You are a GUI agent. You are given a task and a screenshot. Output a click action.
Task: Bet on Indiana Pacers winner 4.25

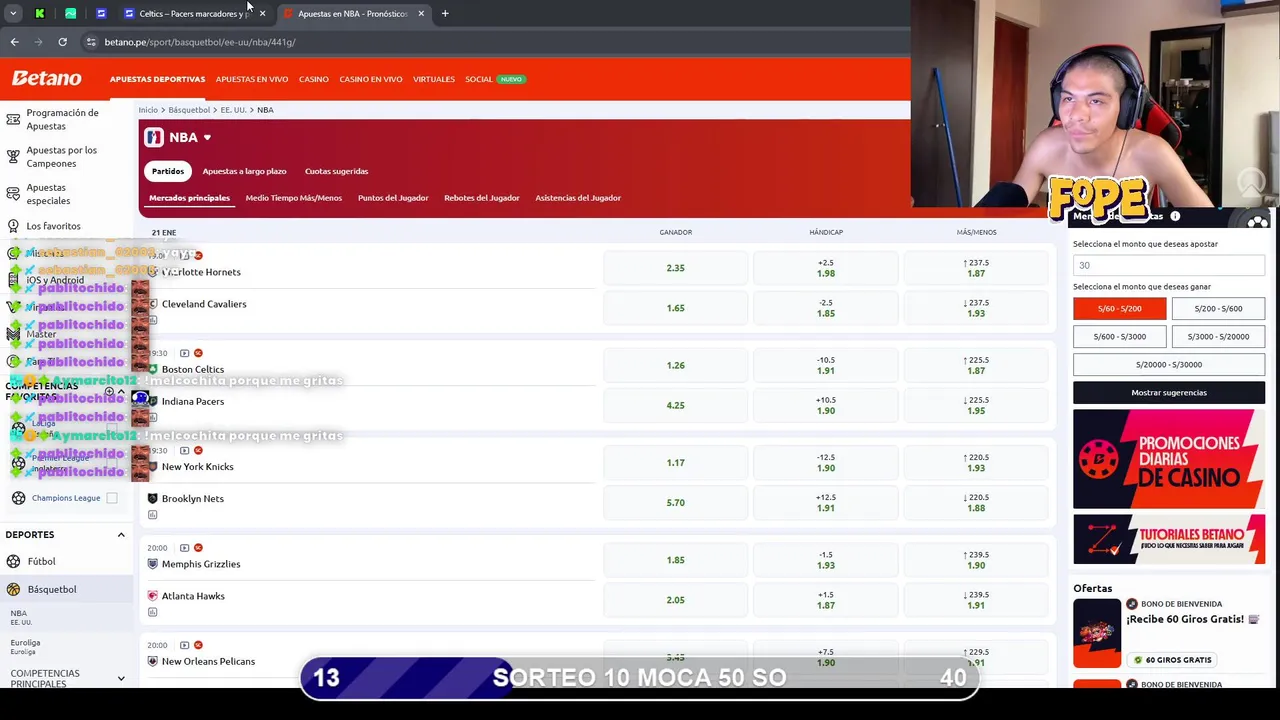pos(675,405)
